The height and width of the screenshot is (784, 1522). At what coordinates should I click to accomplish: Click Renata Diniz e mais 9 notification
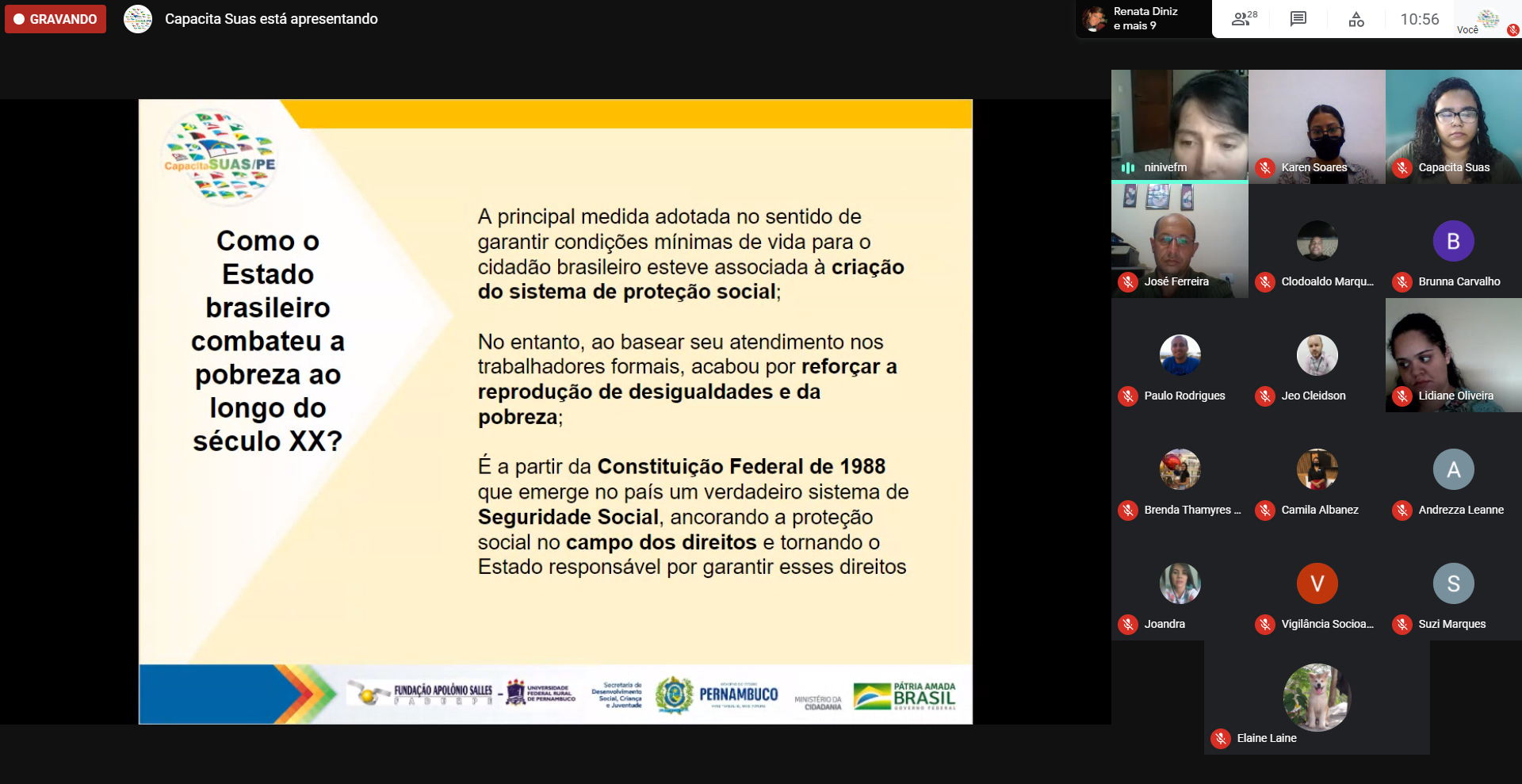pos(1142,19)
